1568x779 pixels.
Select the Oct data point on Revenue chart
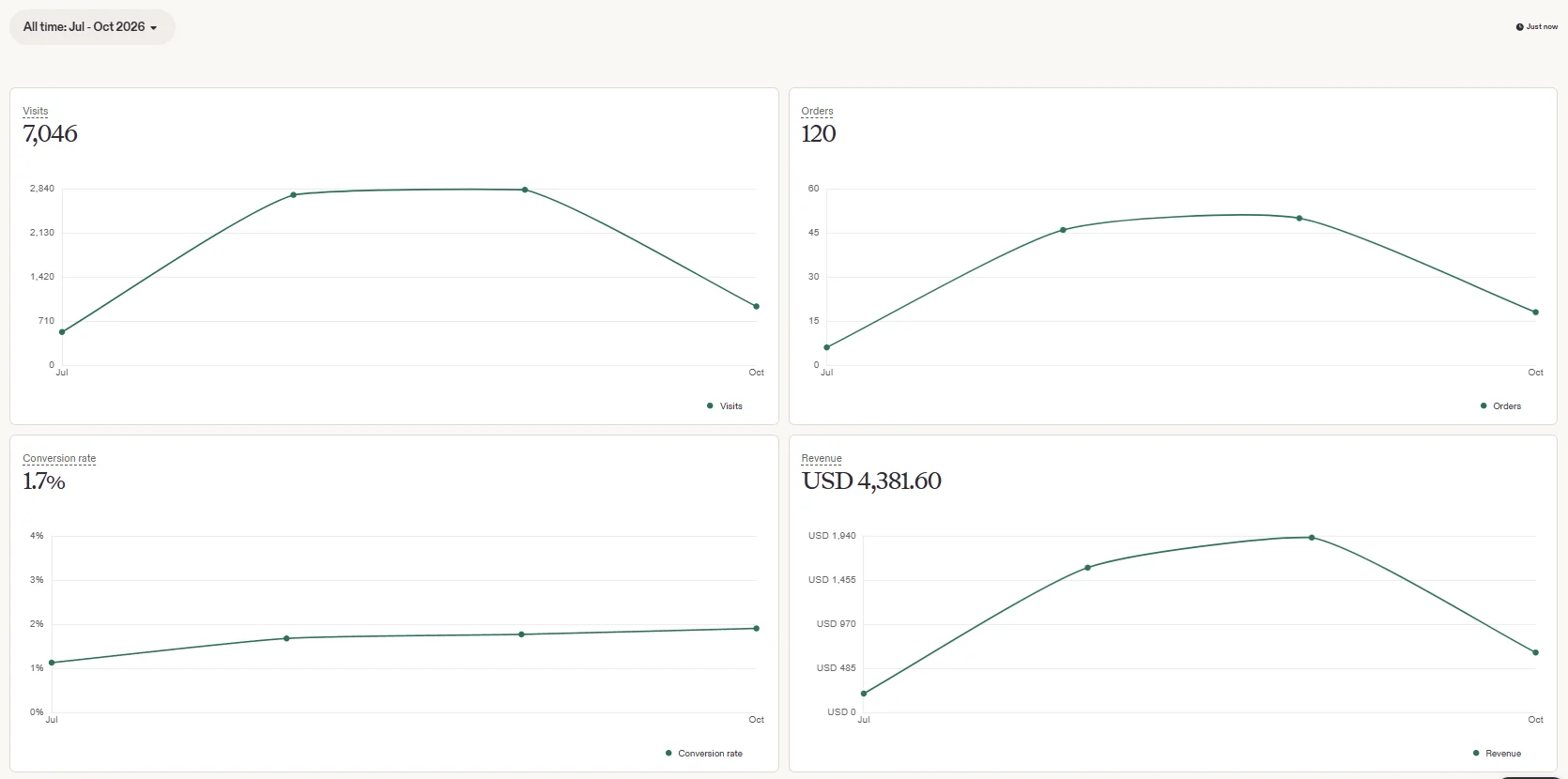(1535, 652)
